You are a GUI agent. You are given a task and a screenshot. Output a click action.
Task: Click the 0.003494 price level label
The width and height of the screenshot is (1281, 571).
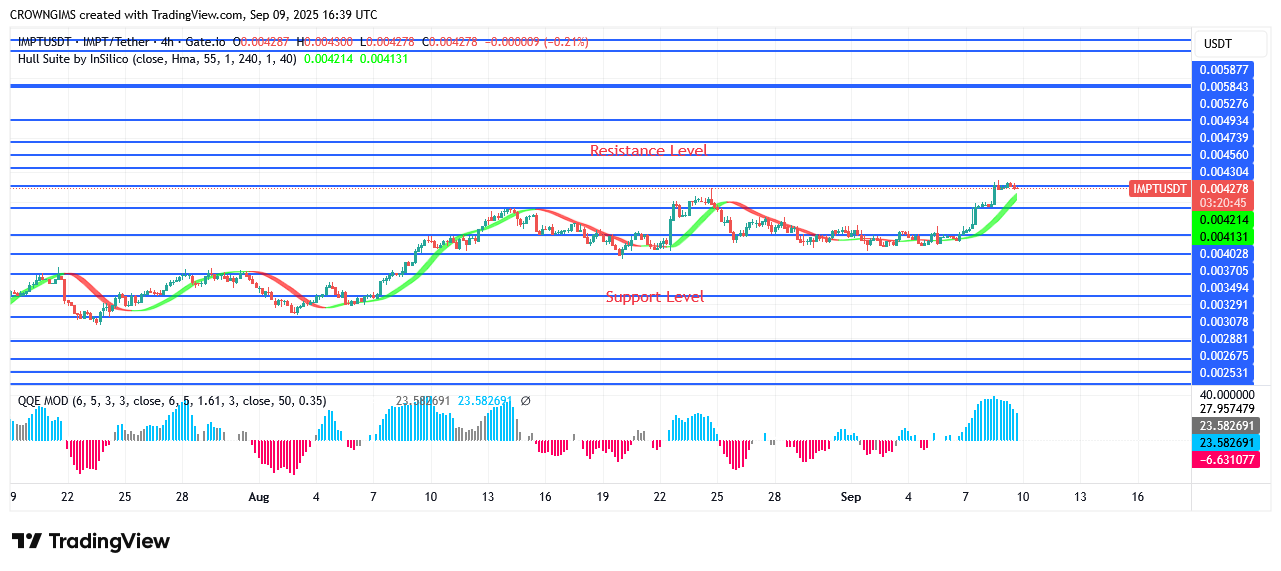[1223, 288]
